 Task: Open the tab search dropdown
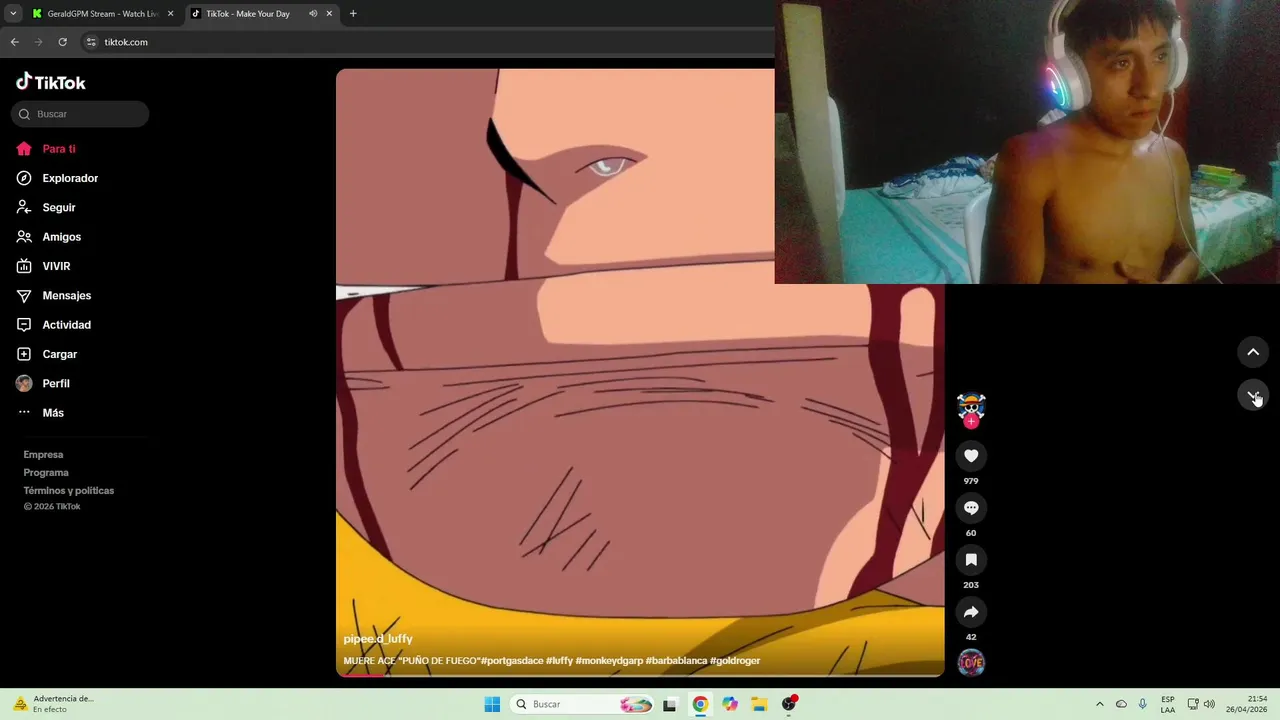(x=13, y=14)
